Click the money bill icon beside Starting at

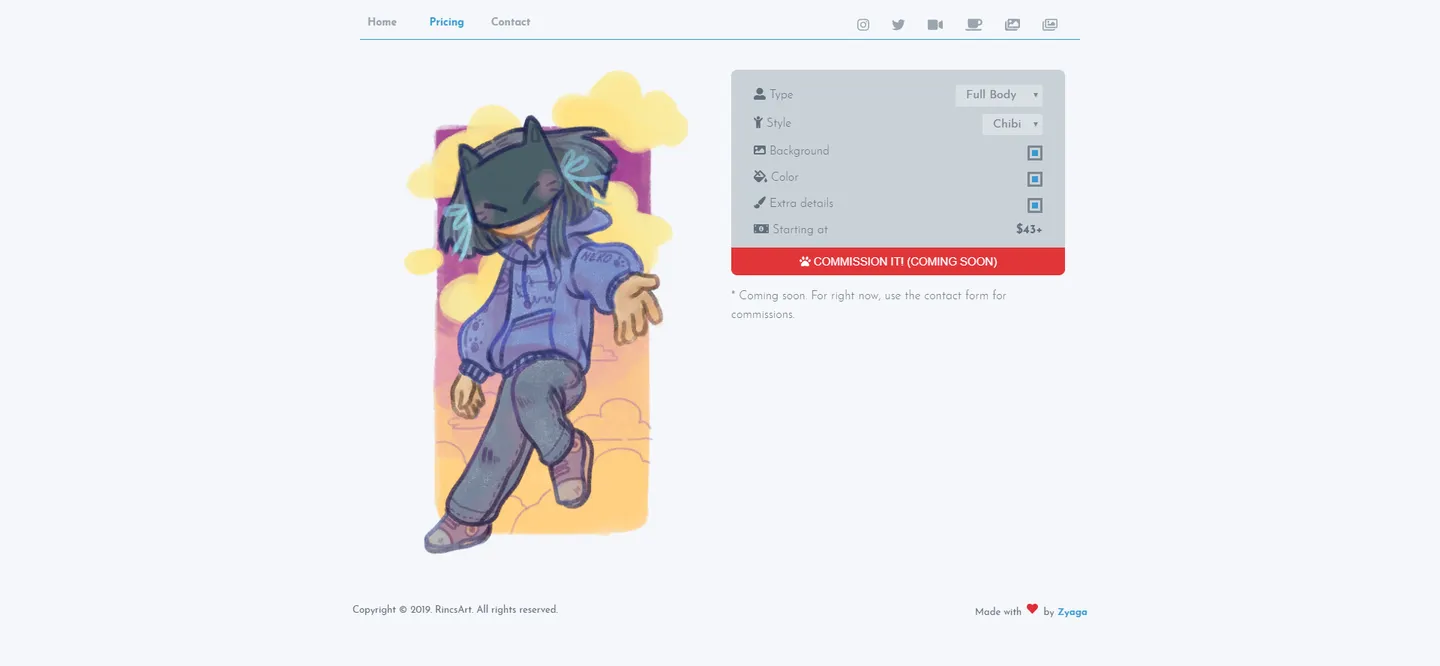(761, 229)
